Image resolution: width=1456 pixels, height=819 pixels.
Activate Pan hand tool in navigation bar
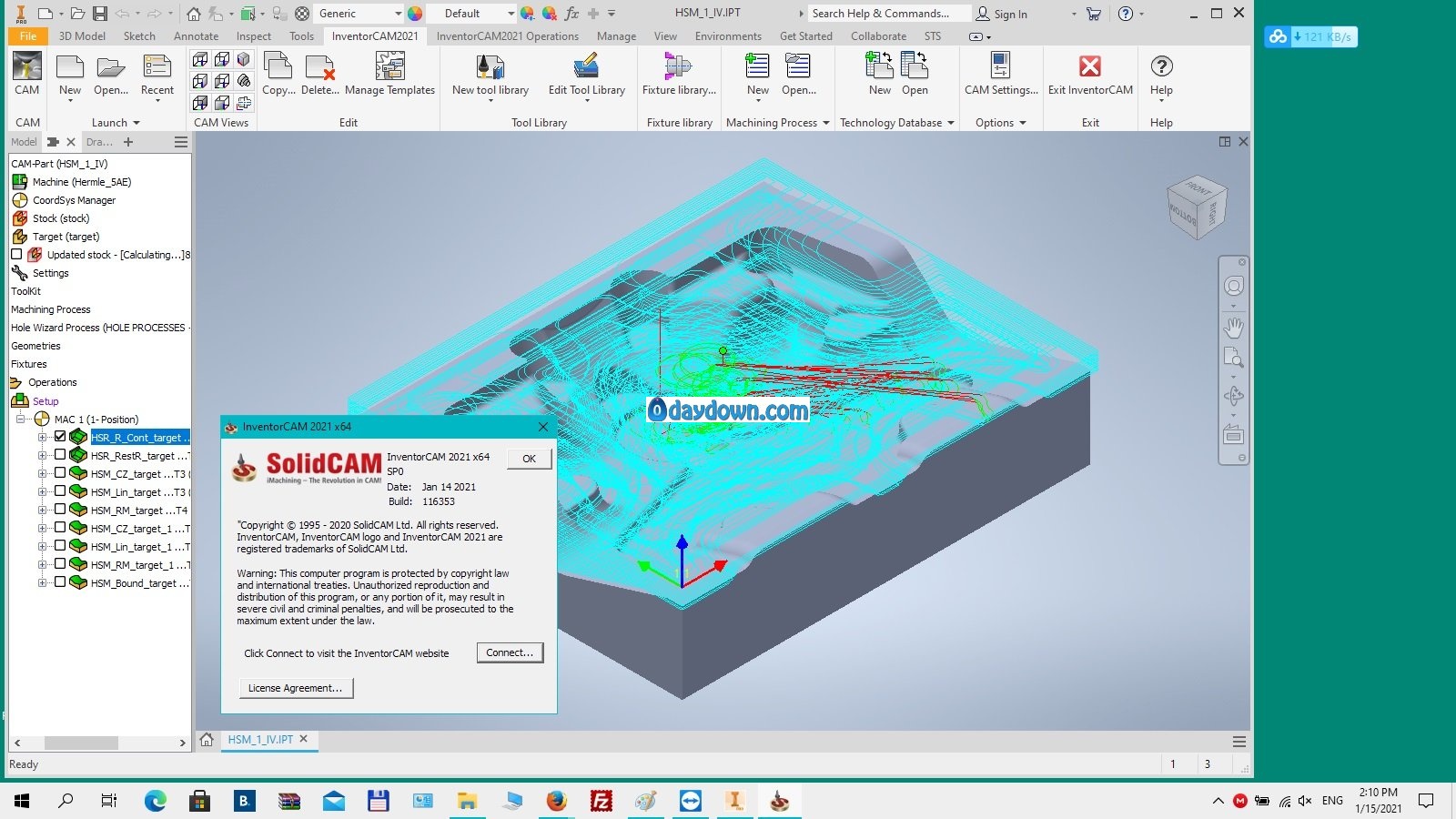(1233, 326)
